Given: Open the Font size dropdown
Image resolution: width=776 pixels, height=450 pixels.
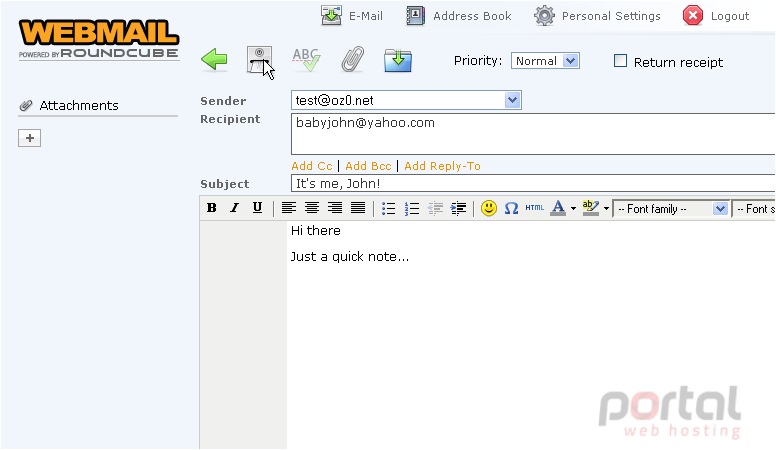Looking at the screenshot, I should click(754, 209).
